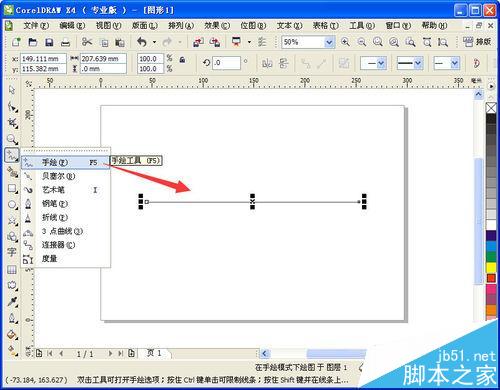Click the rotation angle input field
The height and width of the screenshot is (390, 500).
(226, 63)
